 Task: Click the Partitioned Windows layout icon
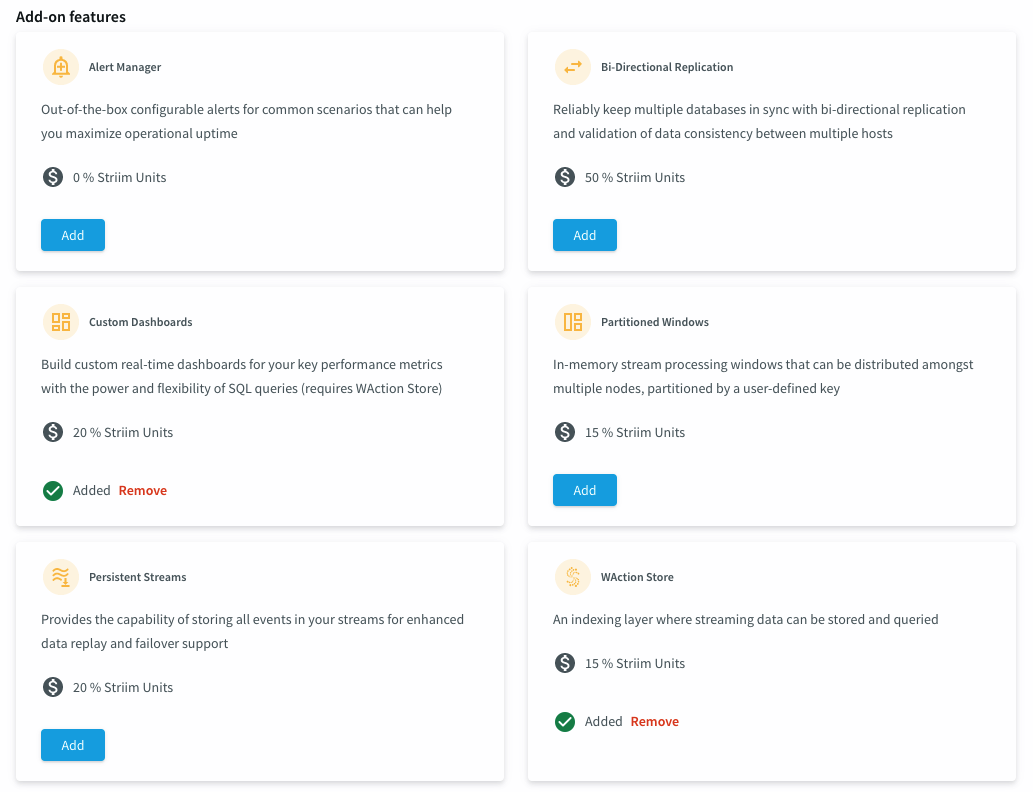(x=572, y=322)
